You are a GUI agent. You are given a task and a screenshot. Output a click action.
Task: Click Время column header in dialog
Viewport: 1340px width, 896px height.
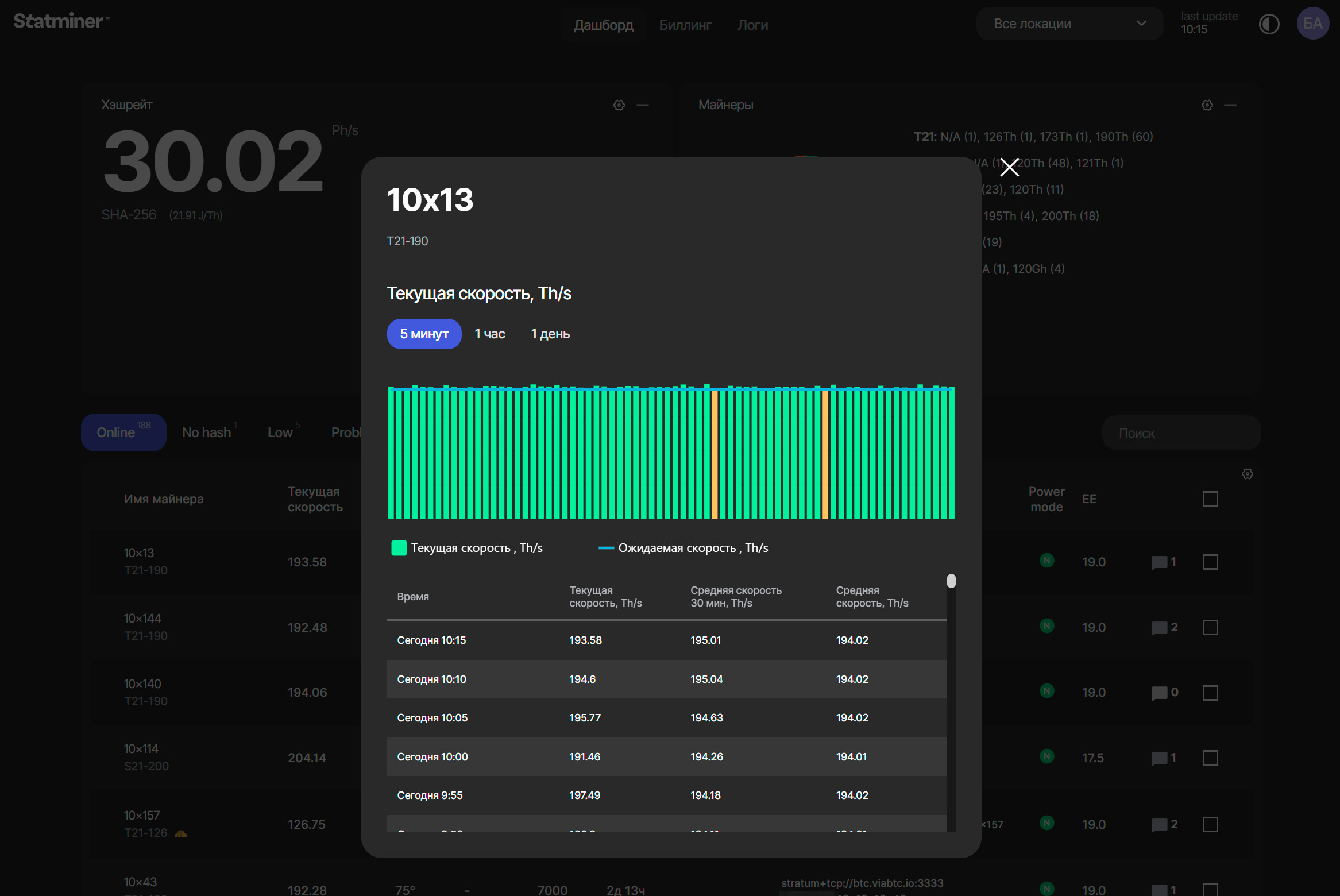[x=413, y=597]
